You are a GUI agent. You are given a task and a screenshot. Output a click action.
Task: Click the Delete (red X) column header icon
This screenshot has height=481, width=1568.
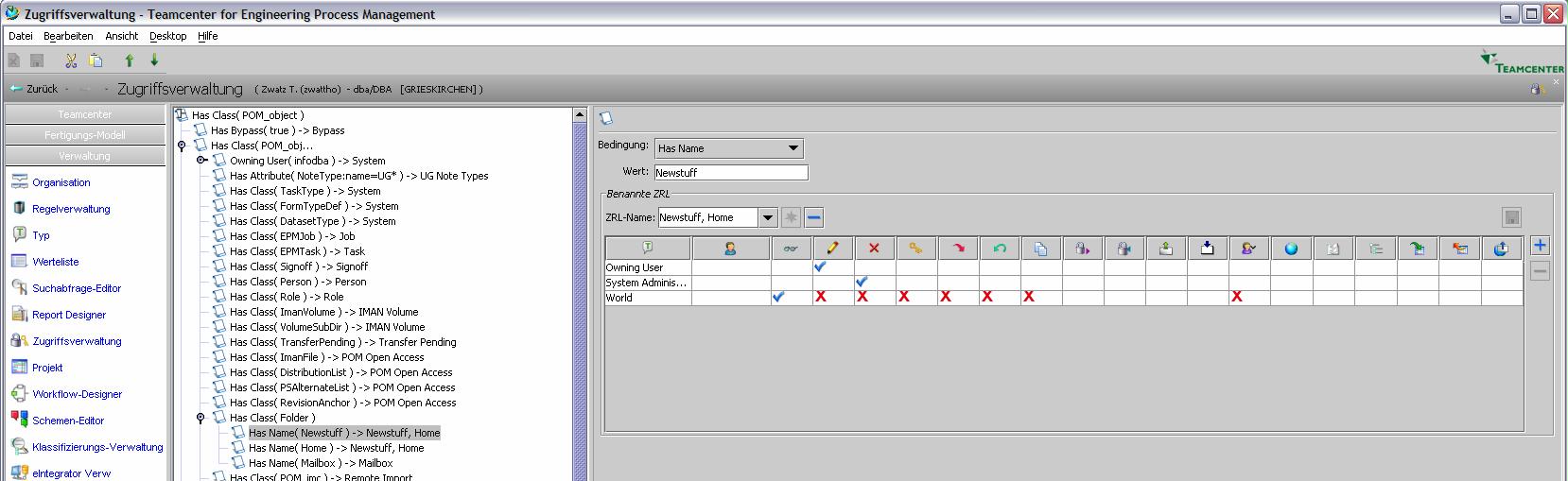(875, 249)
